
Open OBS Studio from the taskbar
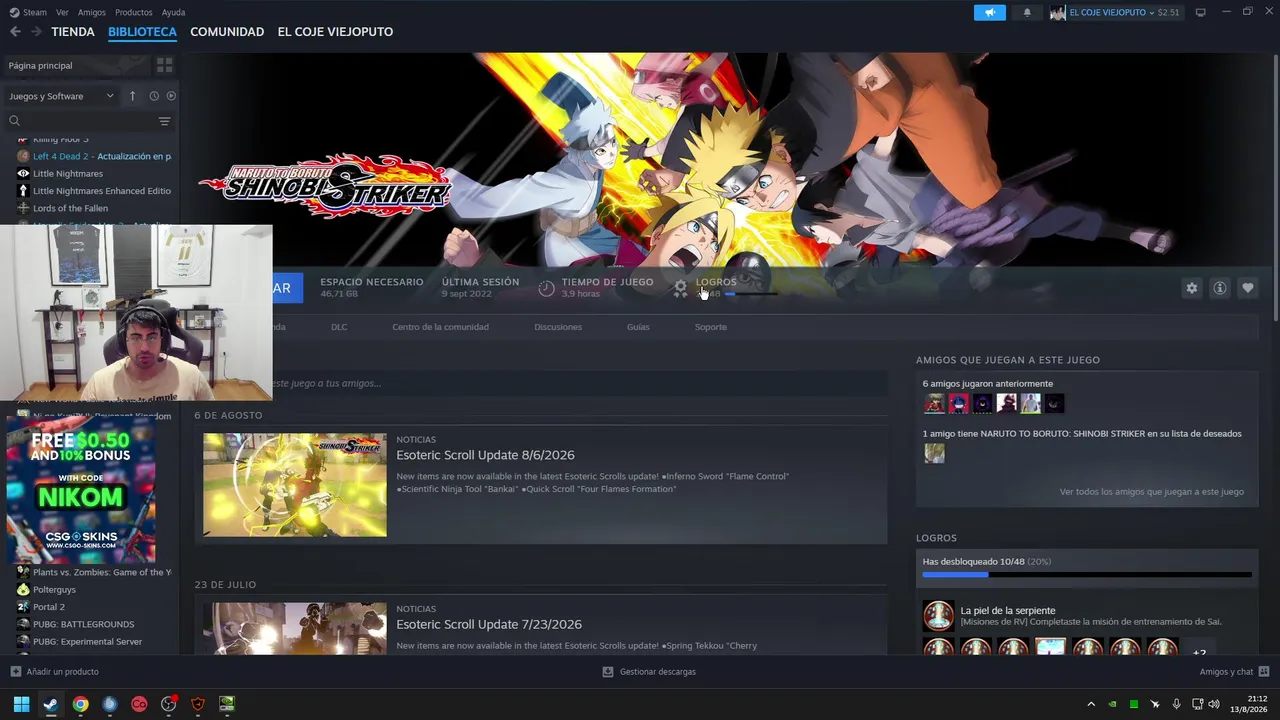(168, 704)
